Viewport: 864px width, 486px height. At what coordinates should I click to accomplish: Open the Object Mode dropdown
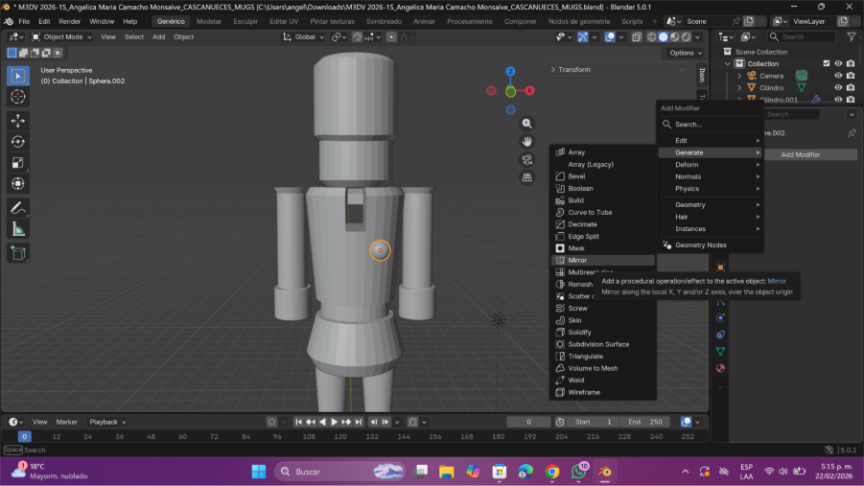click(66, 37)
